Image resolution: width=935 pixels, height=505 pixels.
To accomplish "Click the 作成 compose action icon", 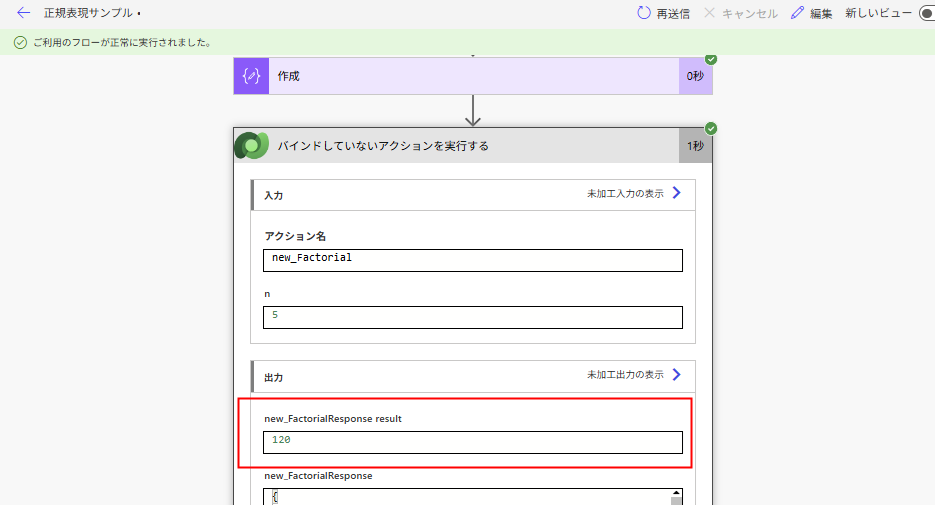I will [251, 76].
